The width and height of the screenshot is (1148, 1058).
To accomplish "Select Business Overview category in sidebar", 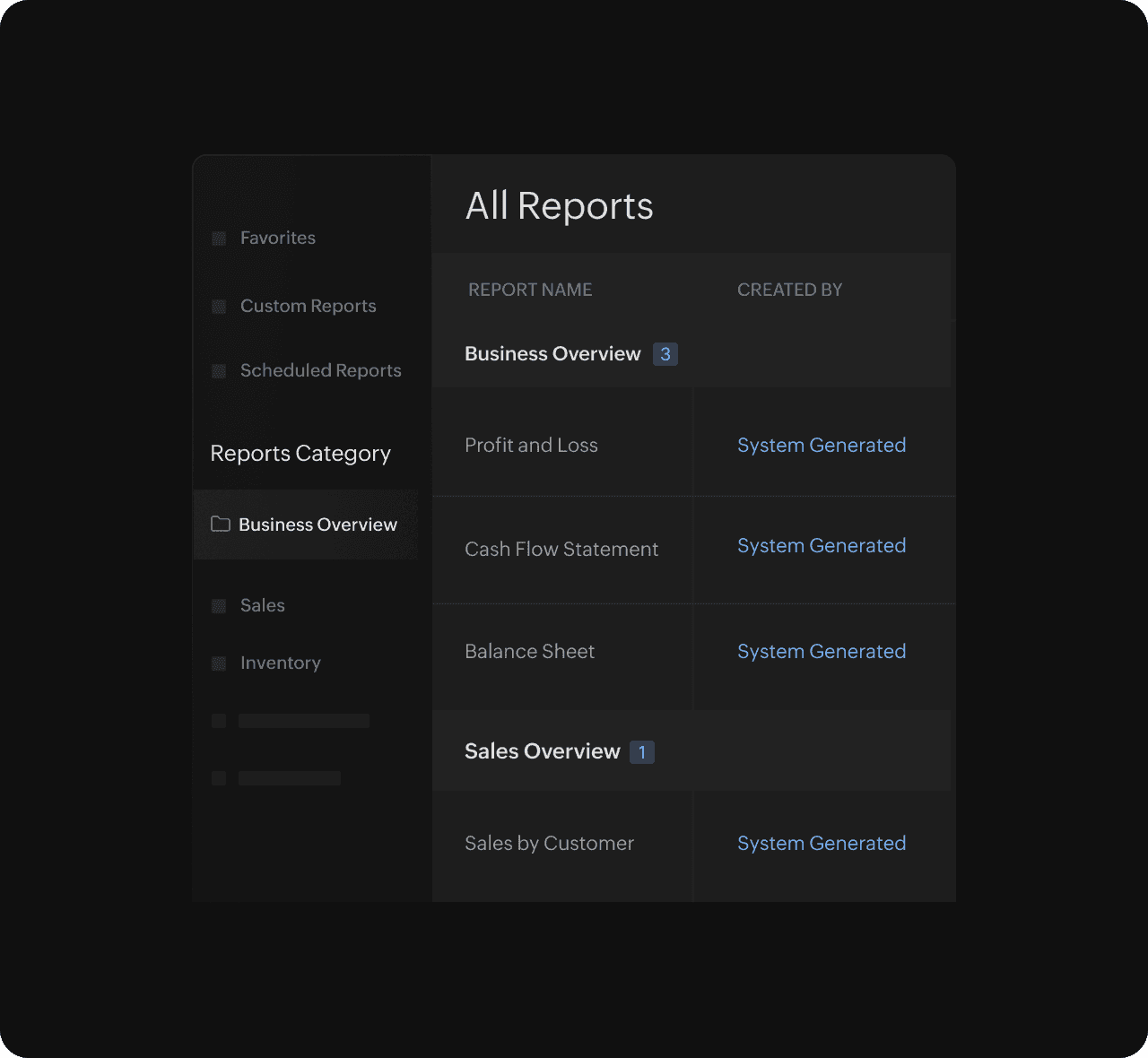I will click(x=317, y=525).
